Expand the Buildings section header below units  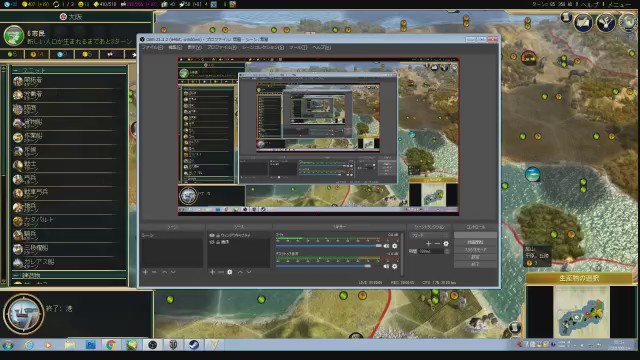click(69, 276)
